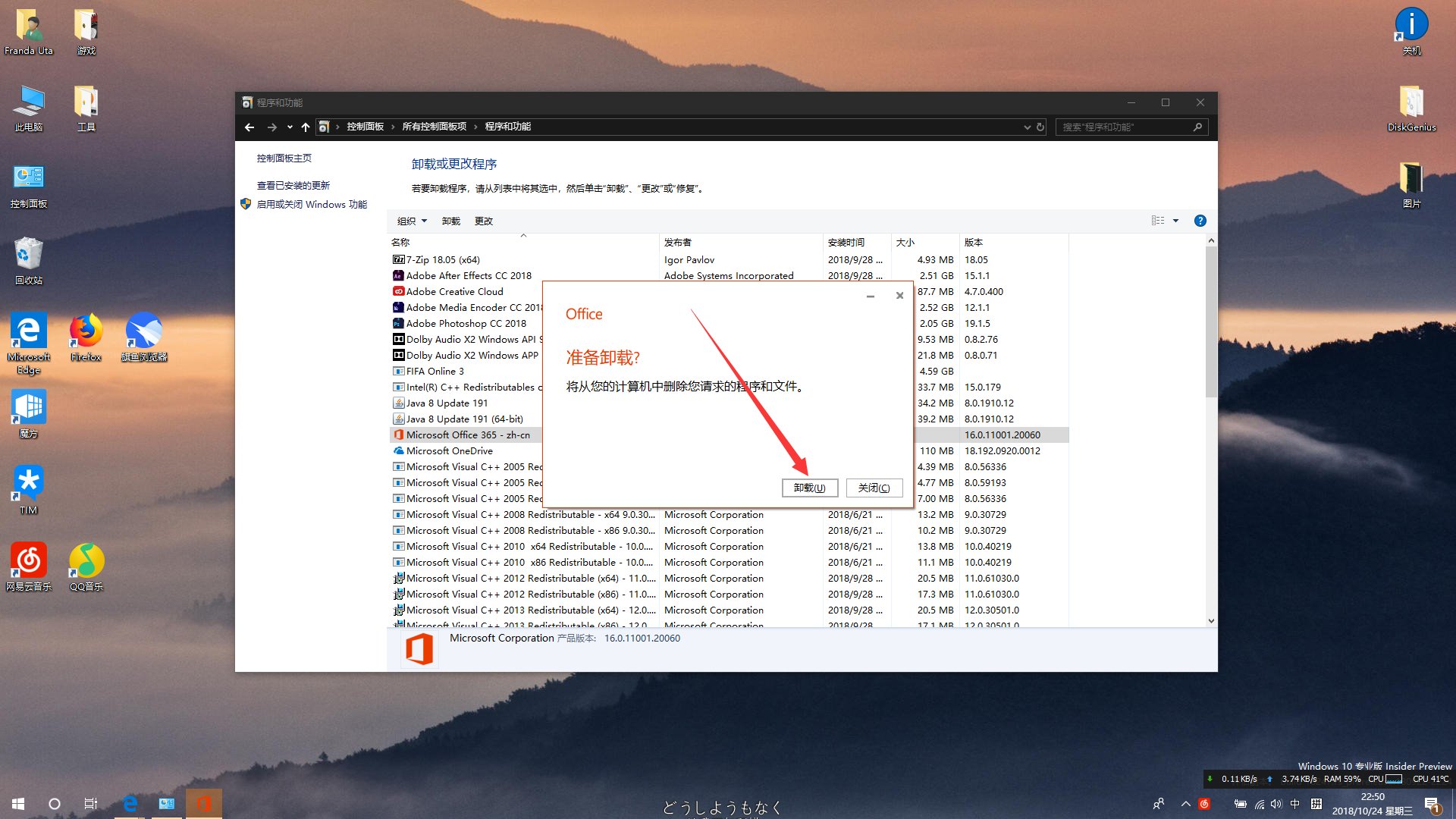Image resolution: width=1456 pixels, height=819 pixels.
Task: Click the up-one-level arrow icon
Action: tap(305, 127)
